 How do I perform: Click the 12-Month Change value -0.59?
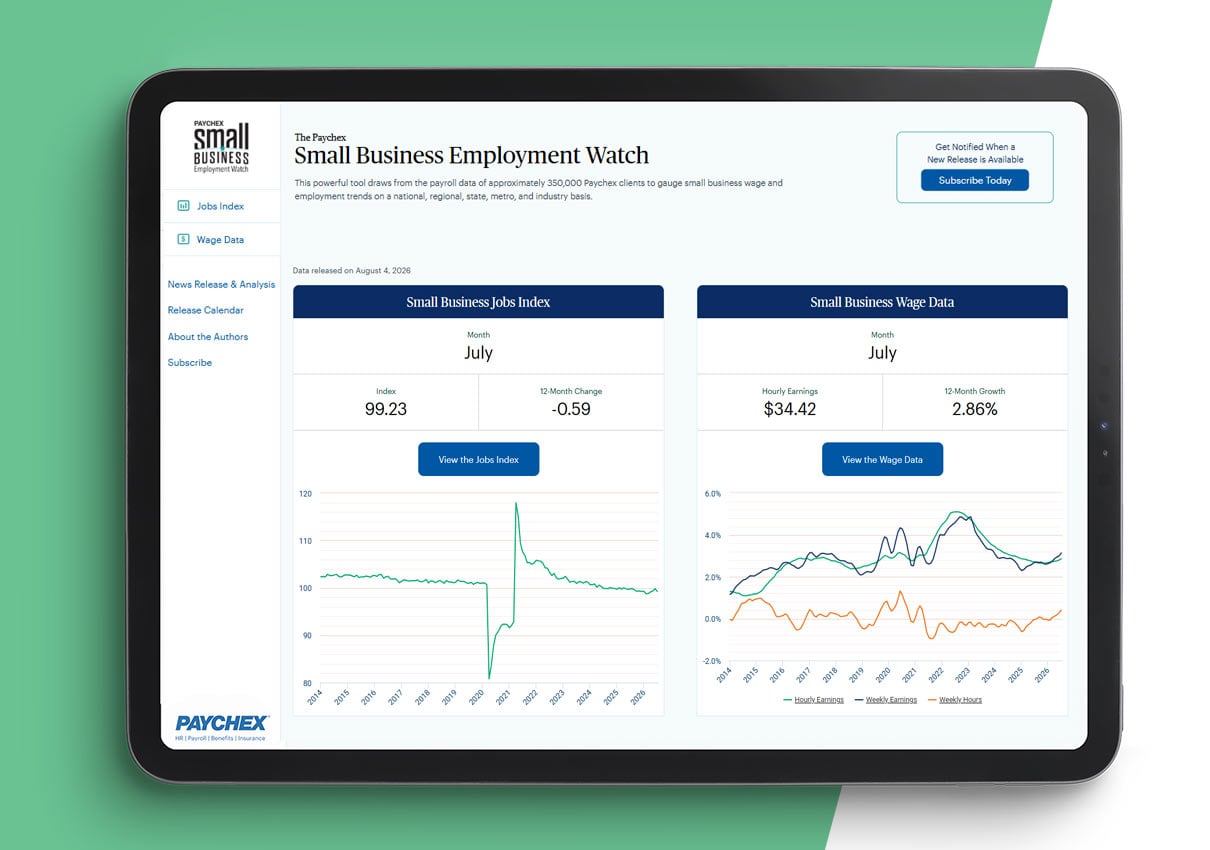[x=571, y=409]
